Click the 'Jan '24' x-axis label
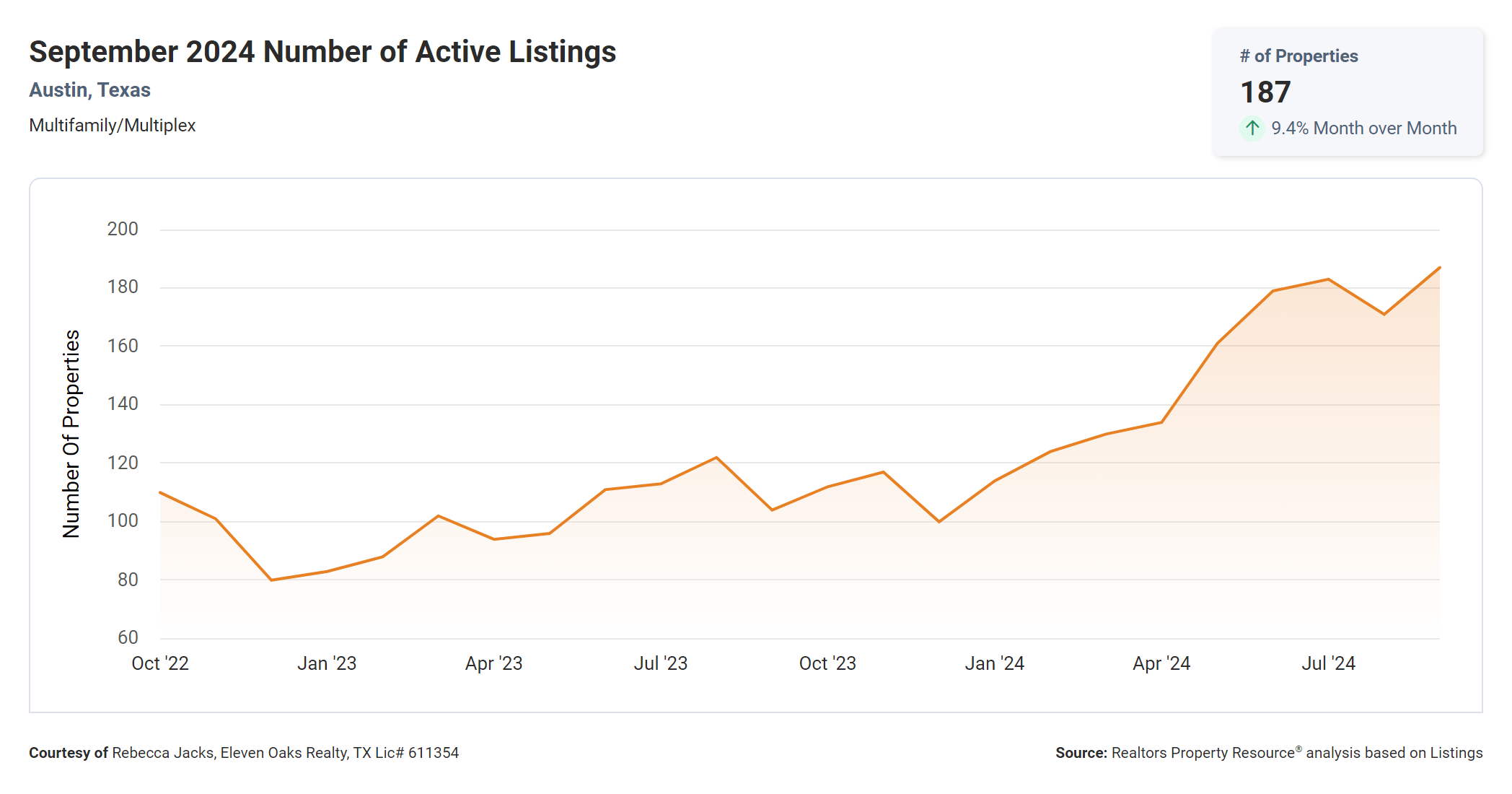This screenshot has width=1512, height=794. [x=994, y=663]
